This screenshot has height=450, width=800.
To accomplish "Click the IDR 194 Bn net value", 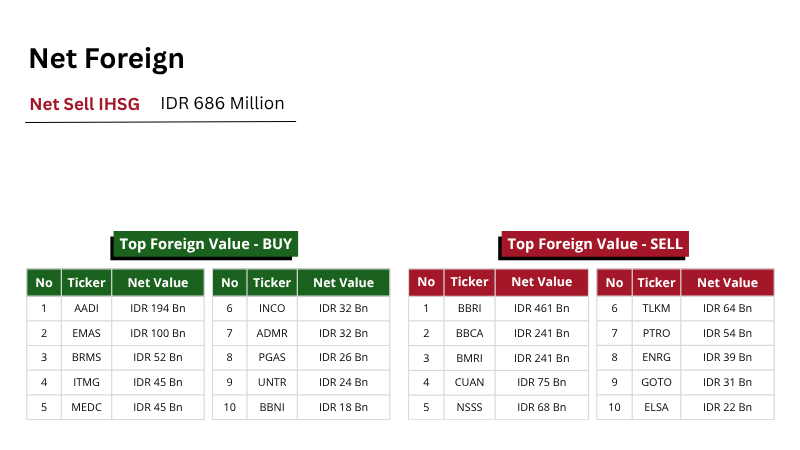I will coord(158,308).
